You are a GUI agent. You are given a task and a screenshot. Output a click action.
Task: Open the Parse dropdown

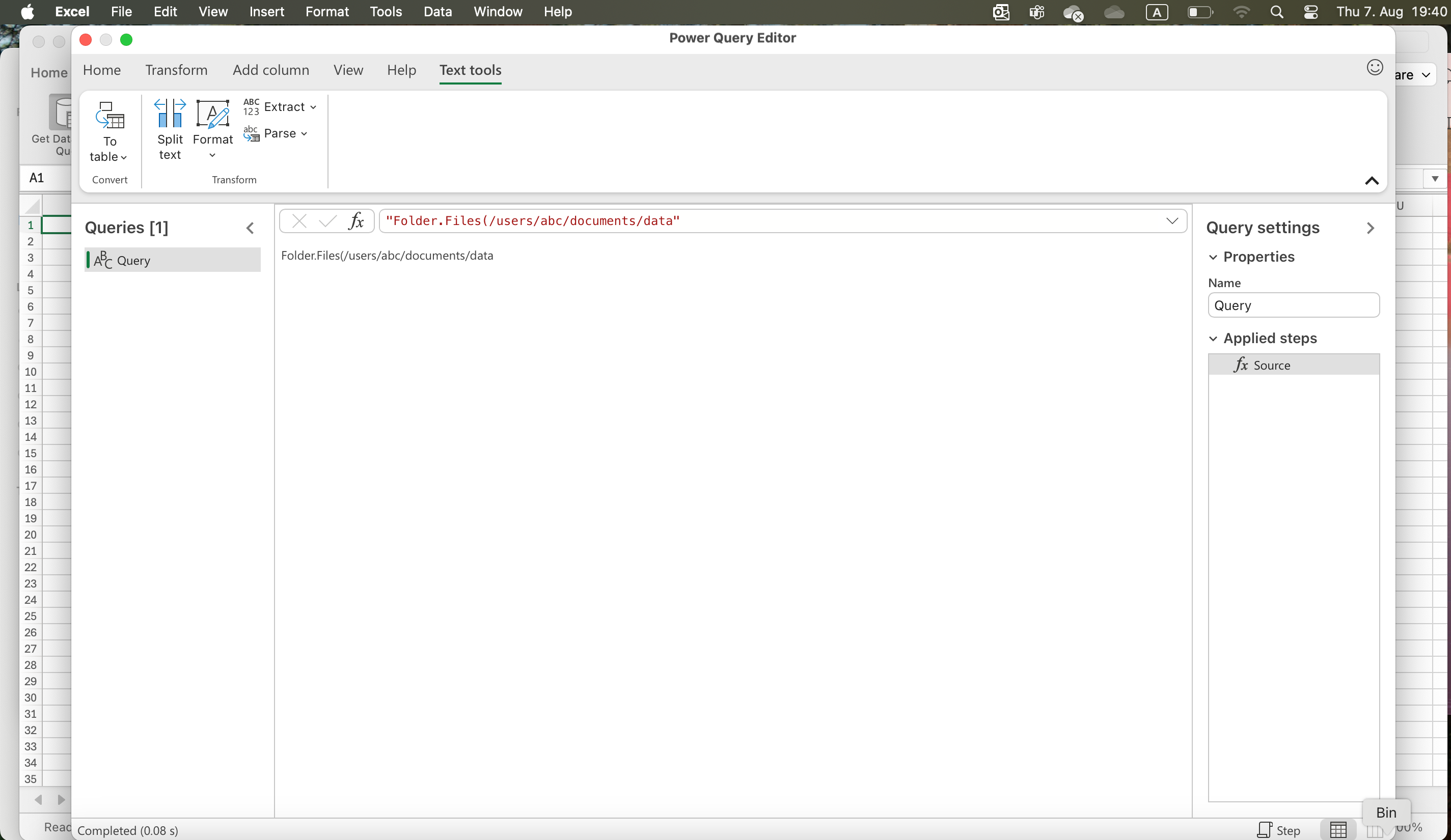click(x=275, y=133)
